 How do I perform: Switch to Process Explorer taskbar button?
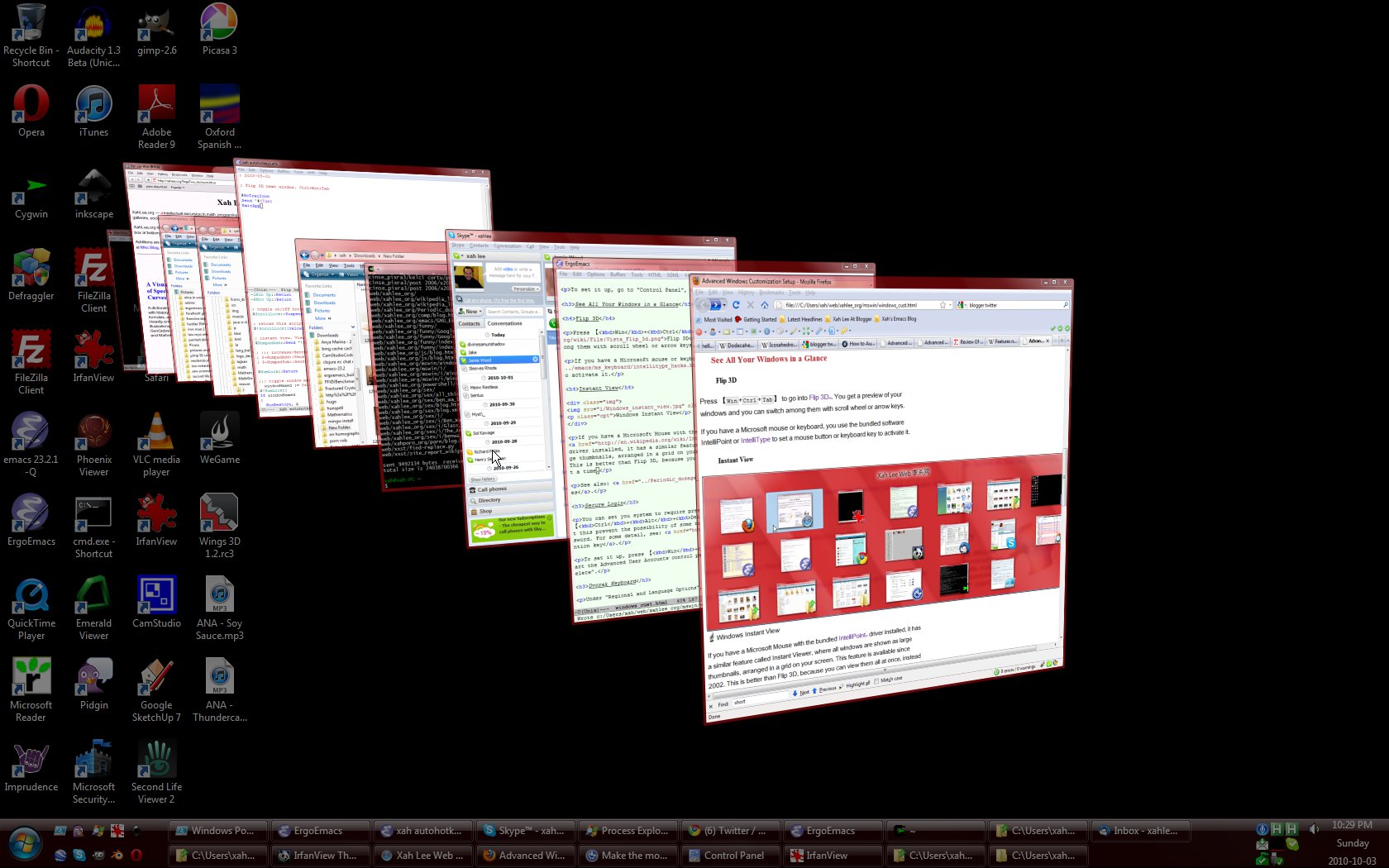627,830
